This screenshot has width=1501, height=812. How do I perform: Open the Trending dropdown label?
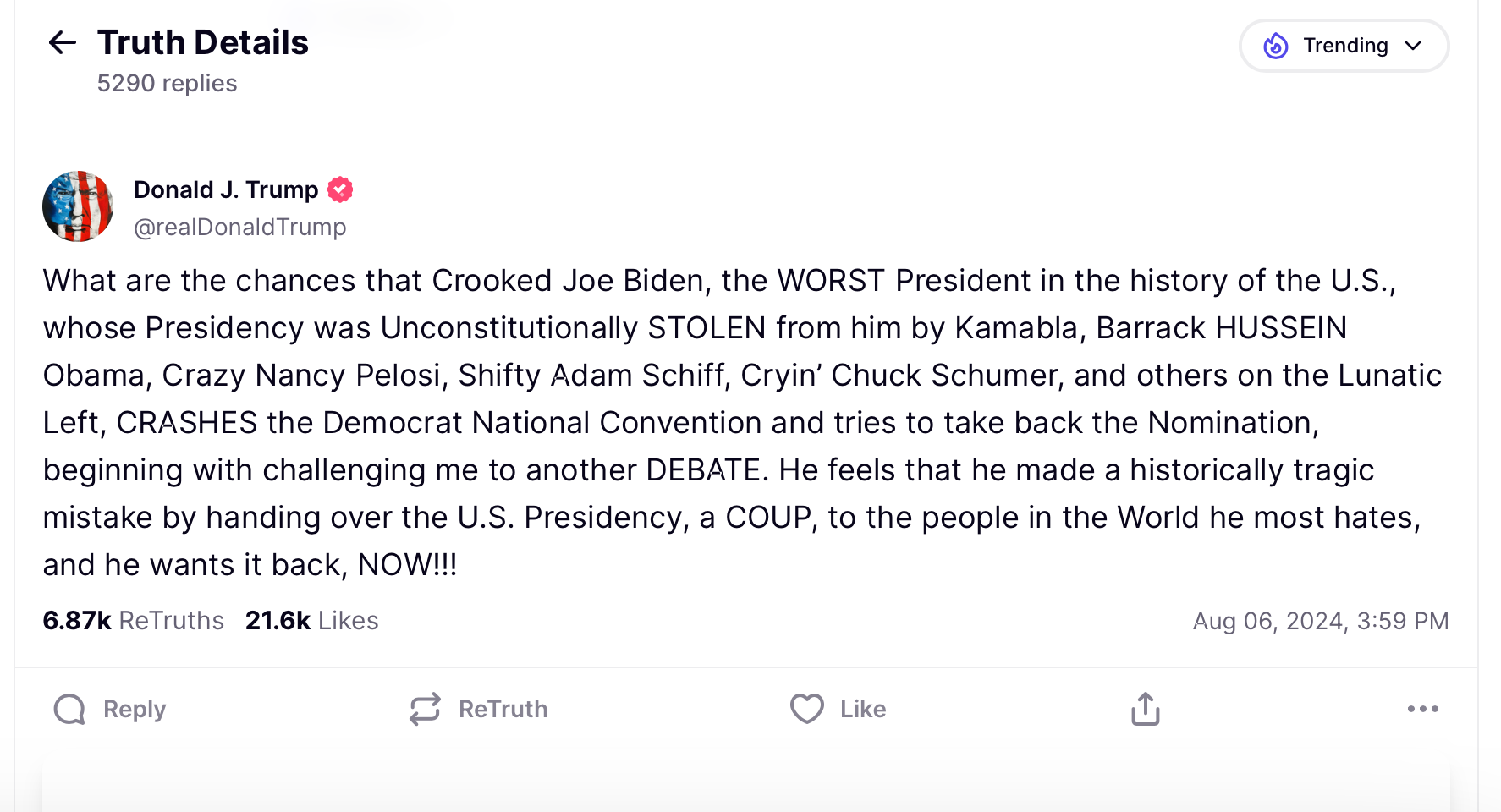click(1345, 46)
